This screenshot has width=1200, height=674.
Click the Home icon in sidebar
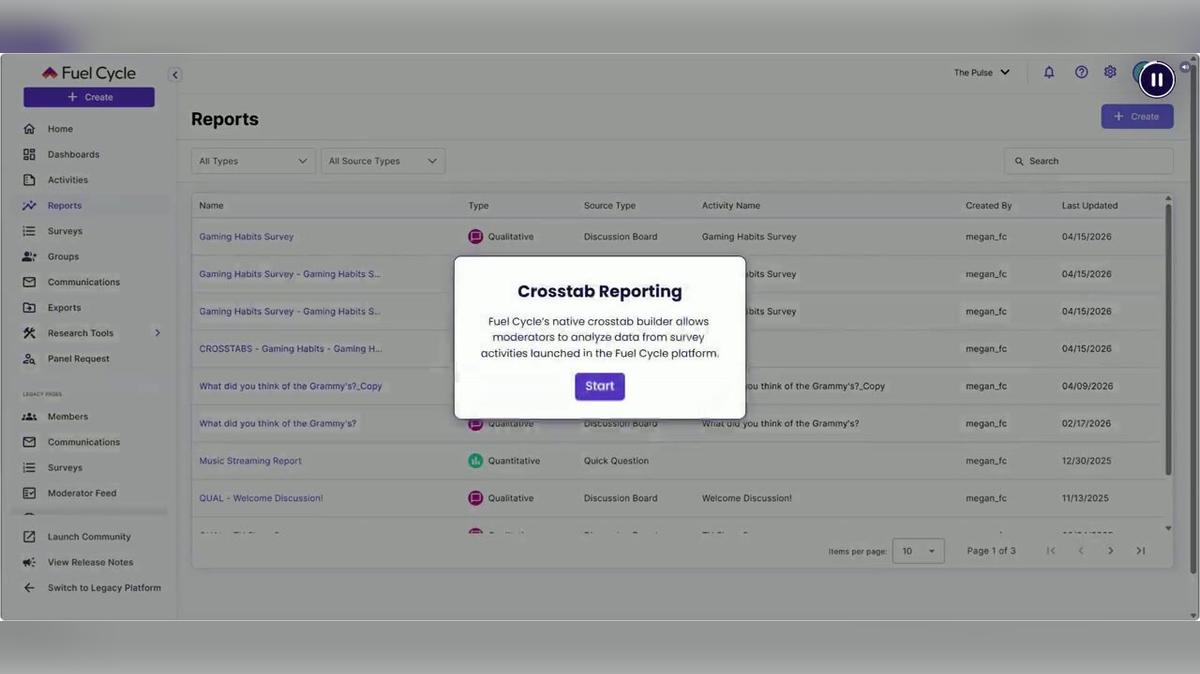29,129
